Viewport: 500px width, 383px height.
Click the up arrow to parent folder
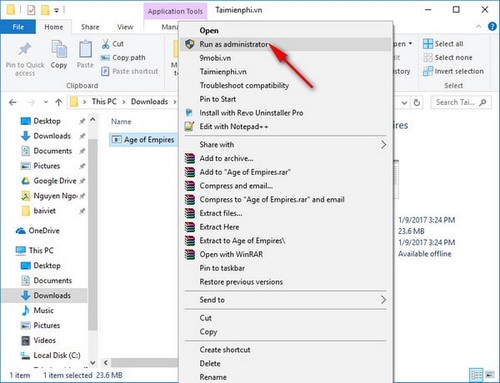[x=59, y=102]
